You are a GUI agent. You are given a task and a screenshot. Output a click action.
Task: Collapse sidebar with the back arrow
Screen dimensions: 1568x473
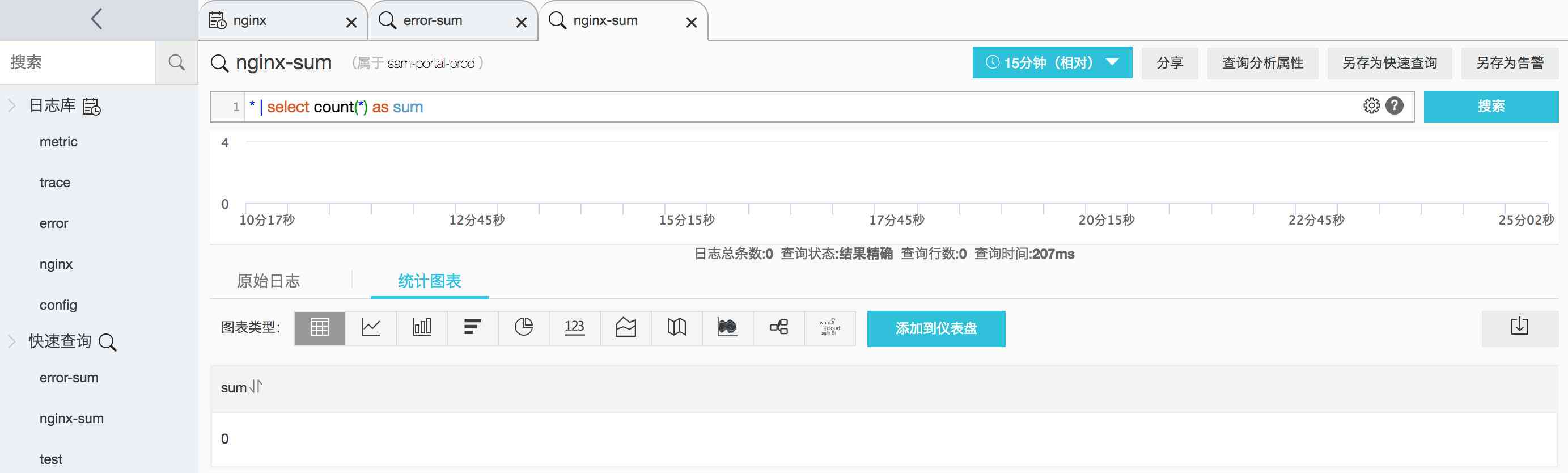pos(97,19)
